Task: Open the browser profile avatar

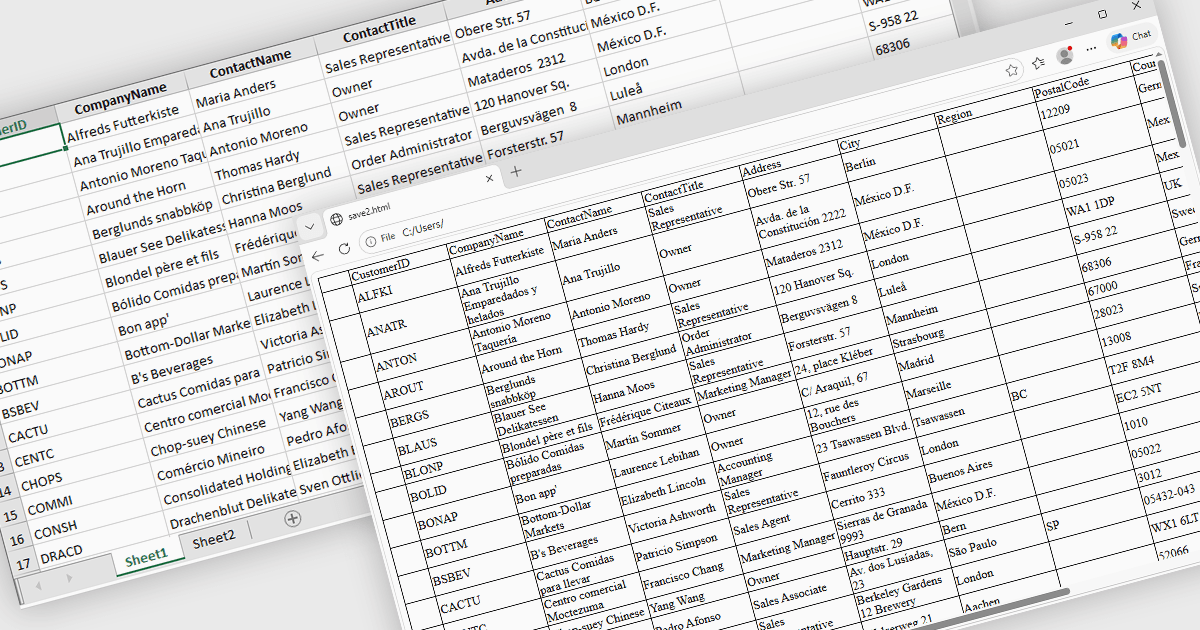Action: pos(1065,54)
